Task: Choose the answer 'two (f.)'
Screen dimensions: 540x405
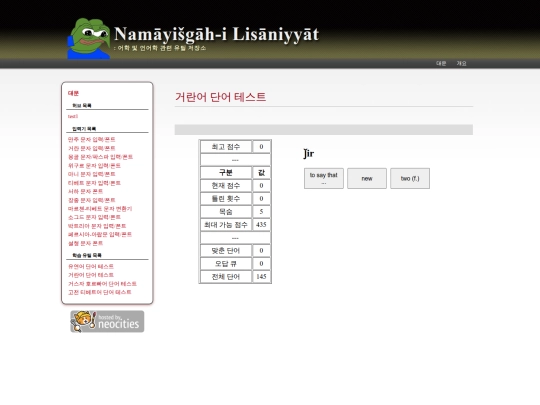Action: 410,178
